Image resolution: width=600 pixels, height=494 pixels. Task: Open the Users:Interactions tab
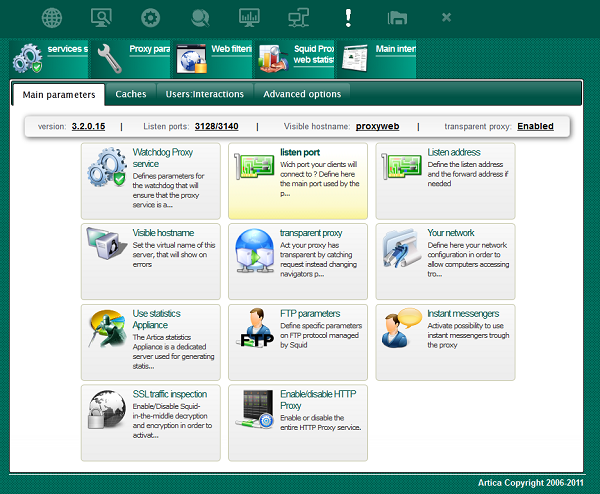point(205,94)
